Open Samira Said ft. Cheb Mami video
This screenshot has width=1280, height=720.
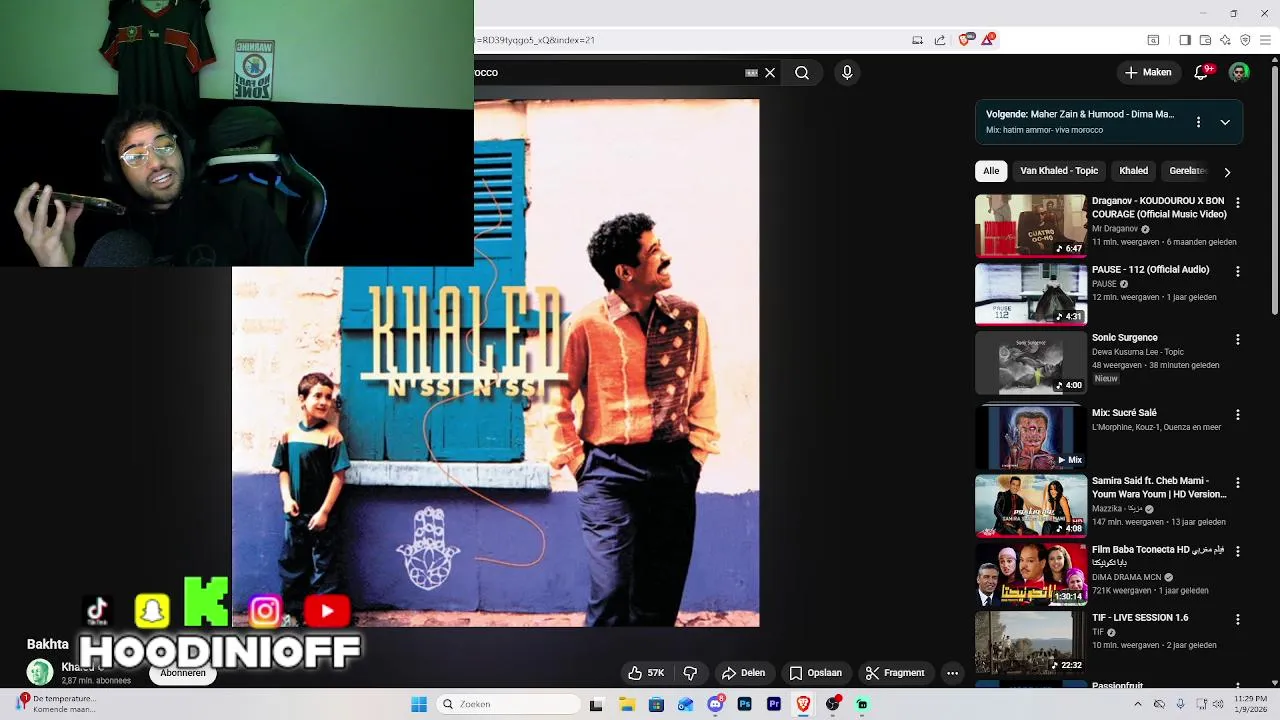click(x=1031, y=506)
